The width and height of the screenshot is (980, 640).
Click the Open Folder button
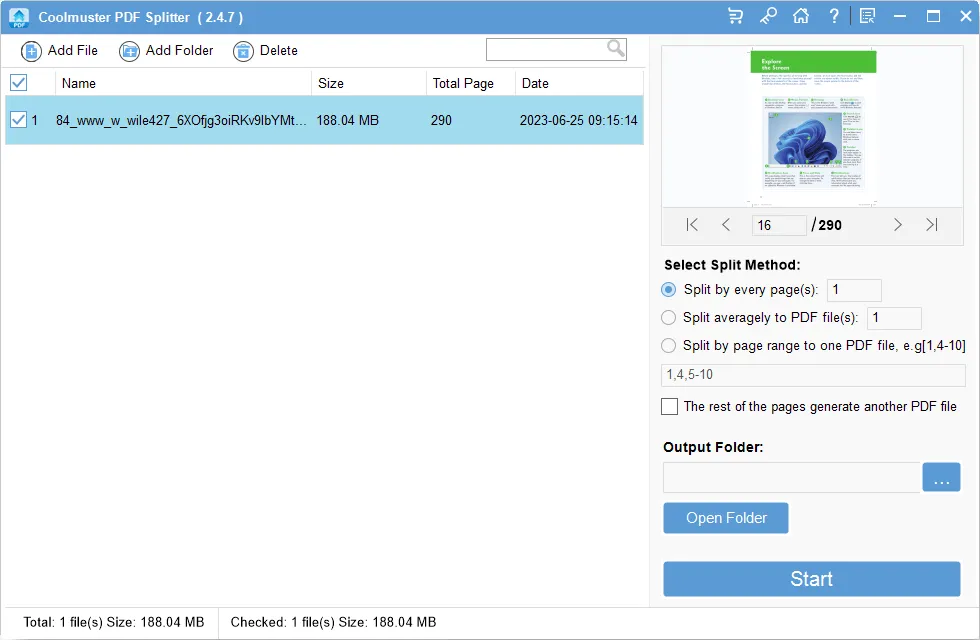(725, 518)
